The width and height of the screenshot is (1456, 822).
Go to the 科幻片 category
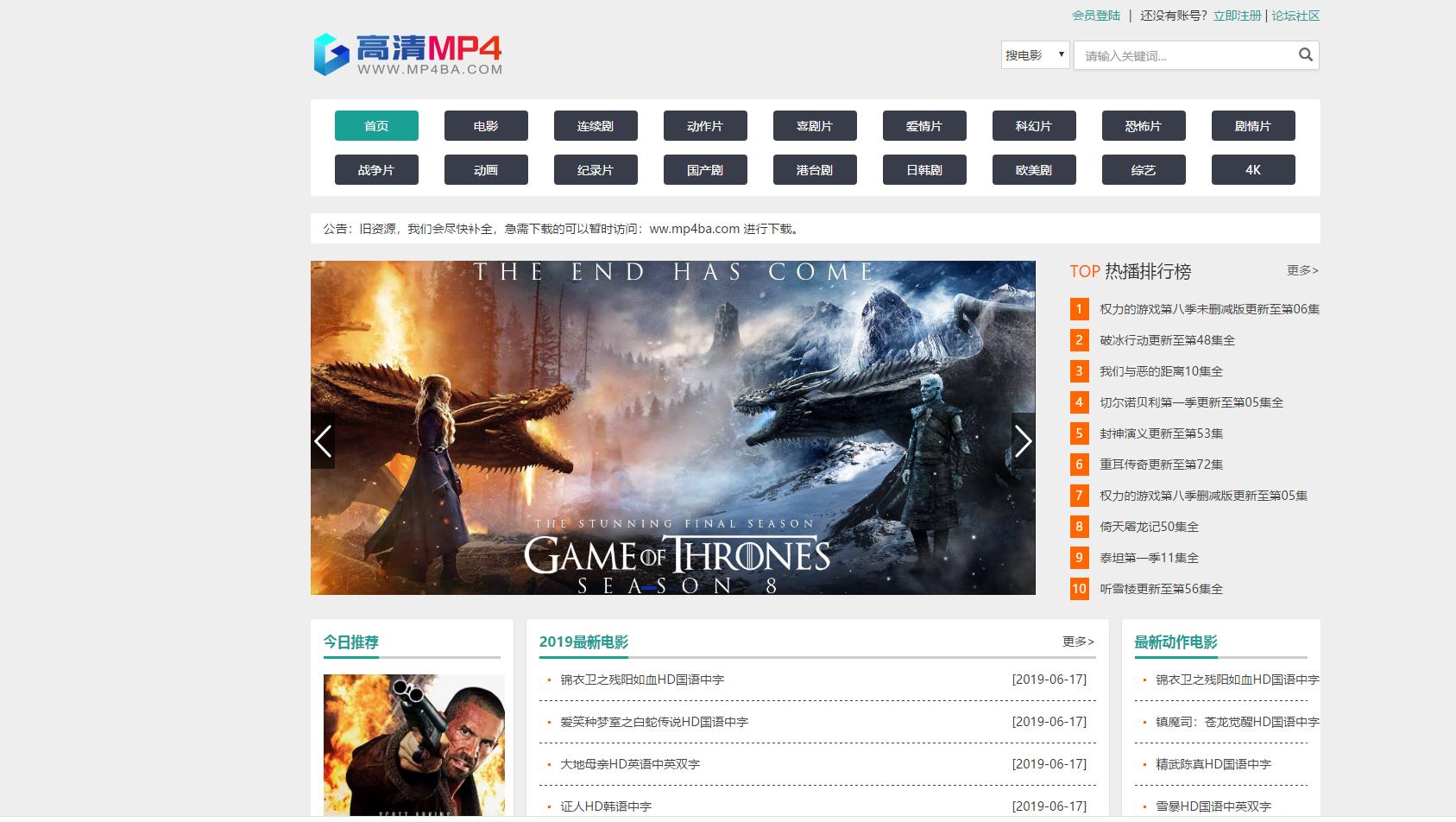(x=1034, y=126)
